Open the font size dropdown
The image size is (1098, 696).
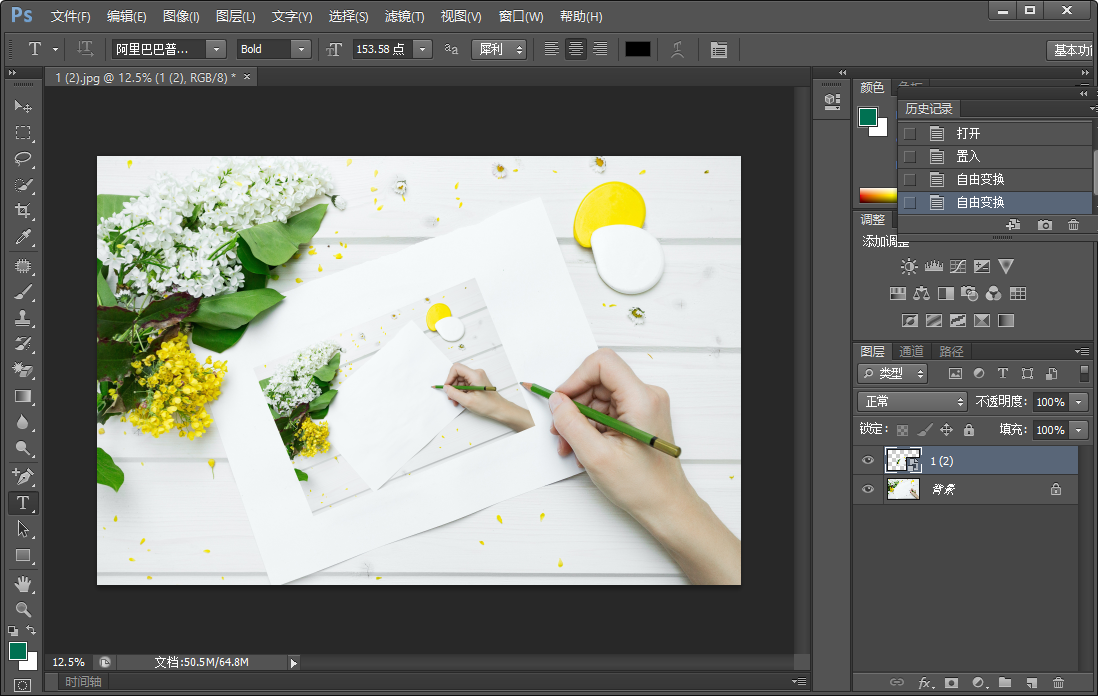point(422,49)
